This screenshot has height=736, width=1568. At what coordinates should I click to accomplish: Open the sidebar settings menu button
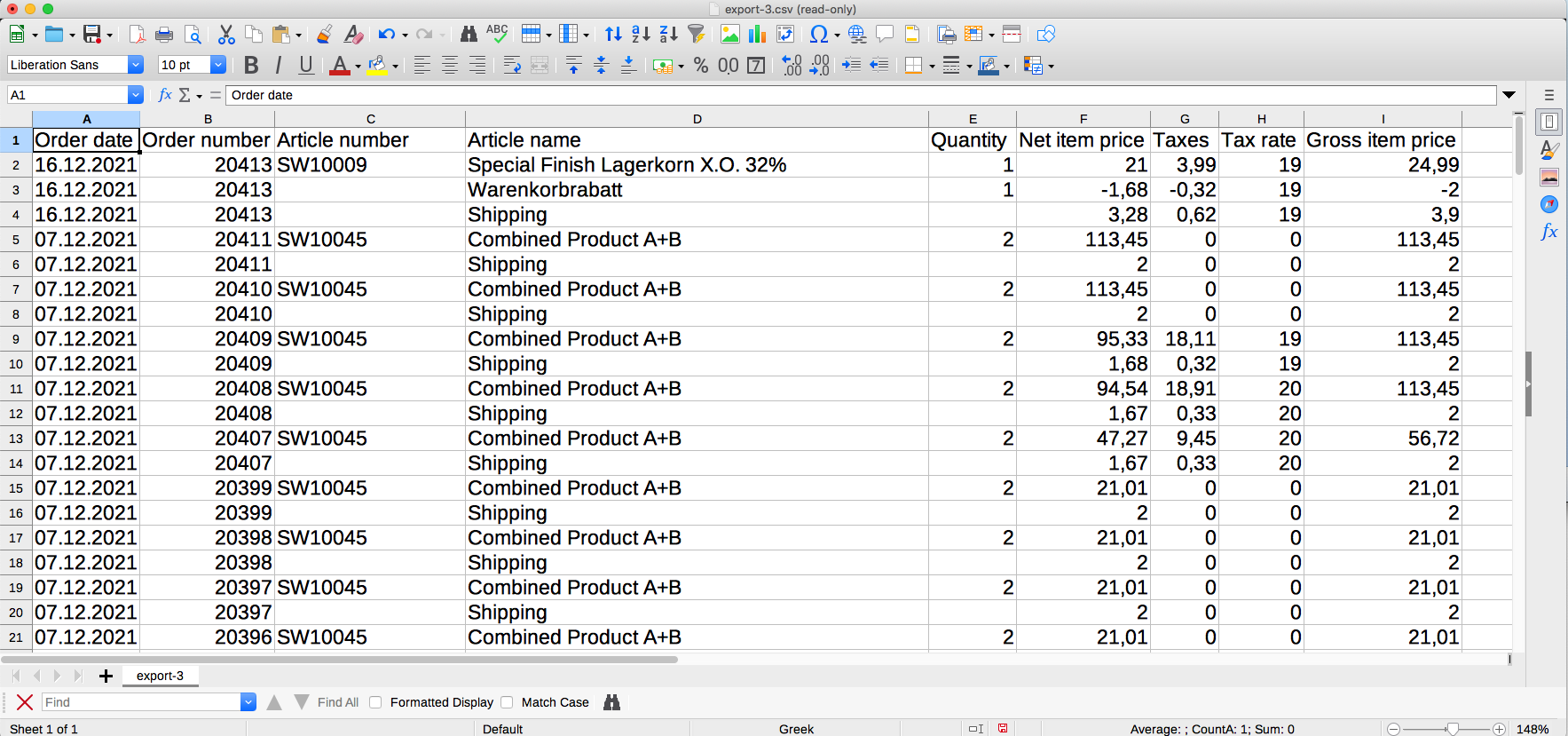(1549, 95)
